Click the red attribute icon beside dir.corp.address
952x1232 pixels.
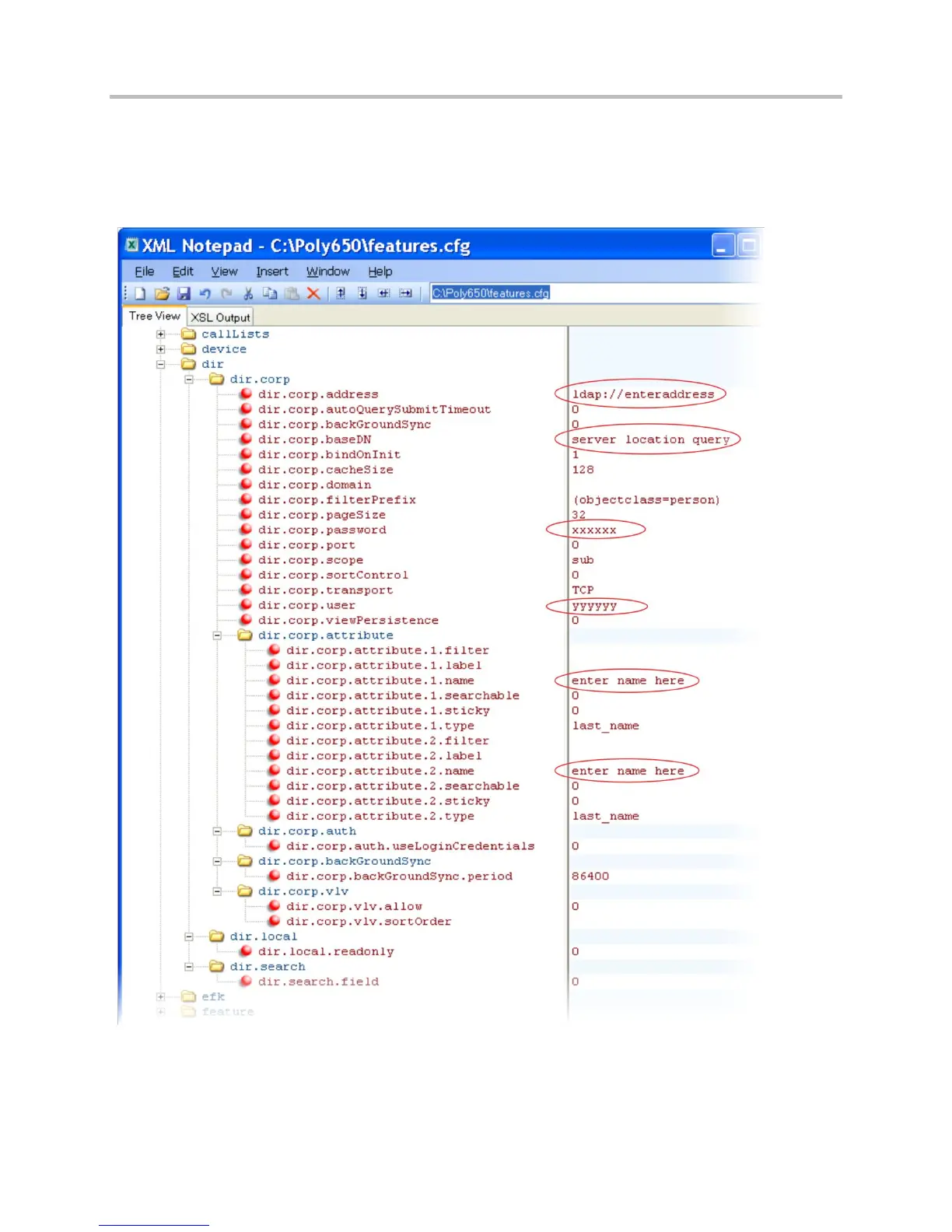point(246,394)
